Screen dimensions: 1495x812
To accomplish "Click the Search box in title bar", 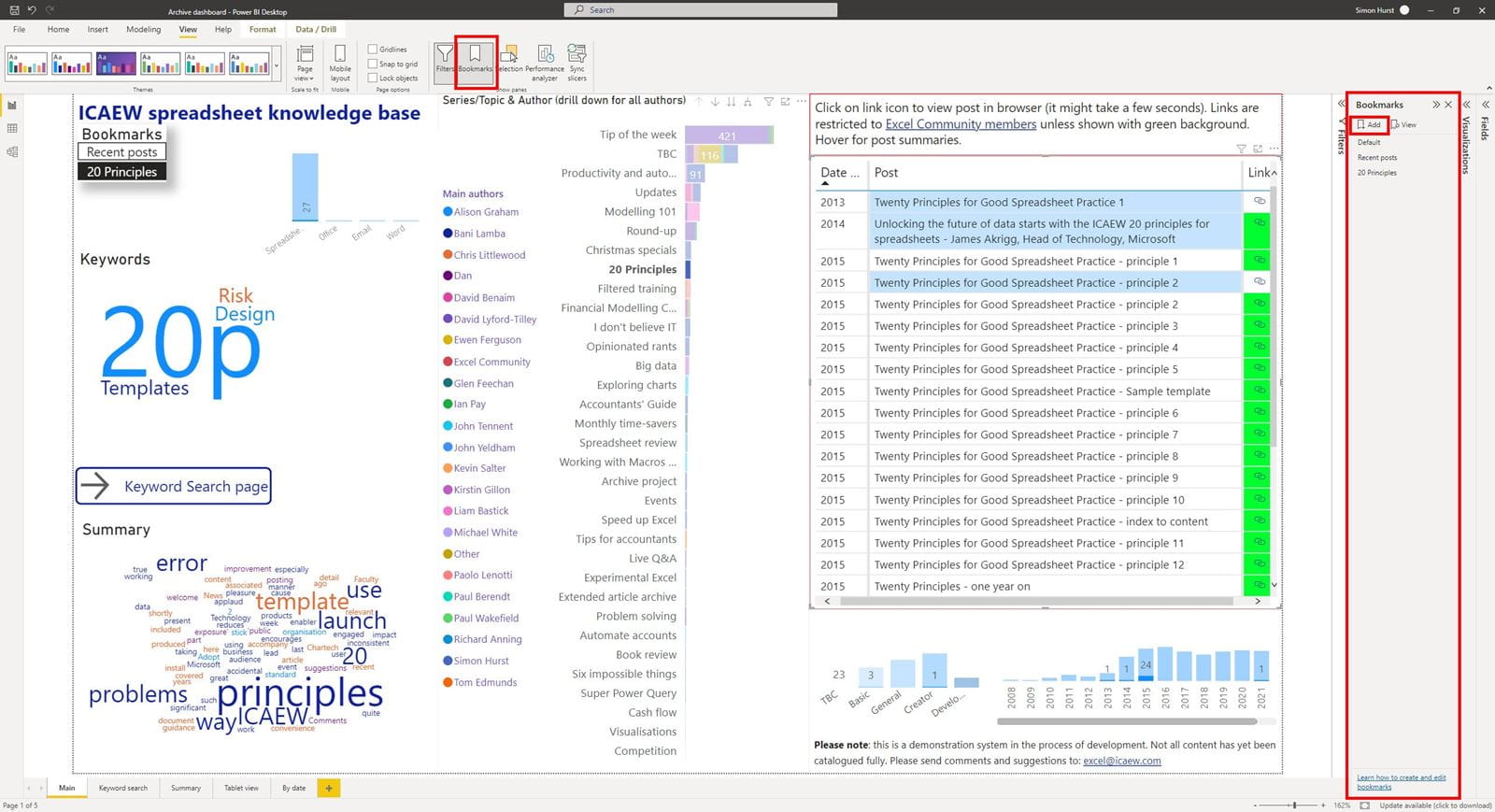I will (x=701, y=9).
